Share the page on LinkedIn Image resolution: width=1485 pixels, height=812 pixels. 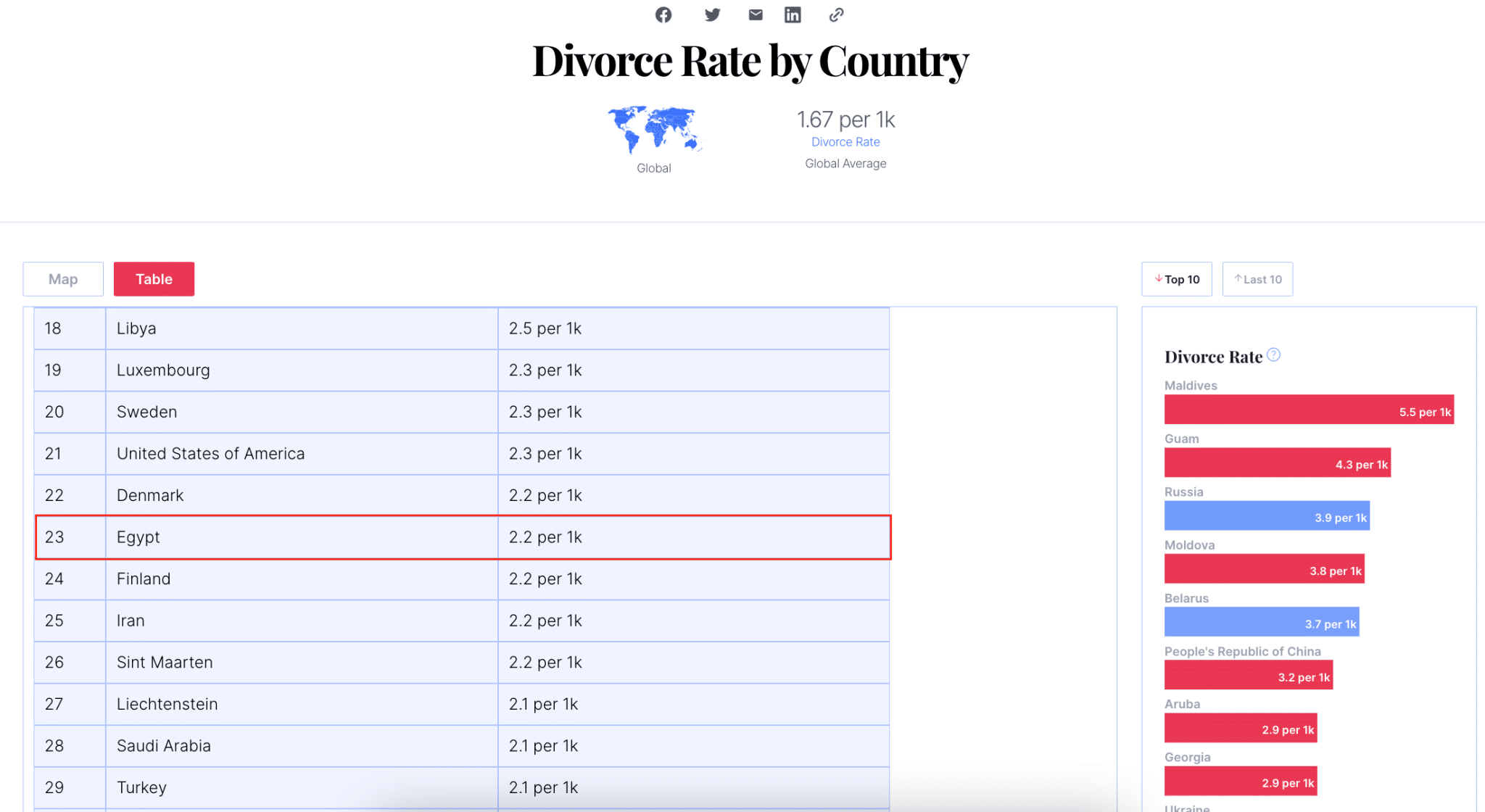tap(793, 14)
